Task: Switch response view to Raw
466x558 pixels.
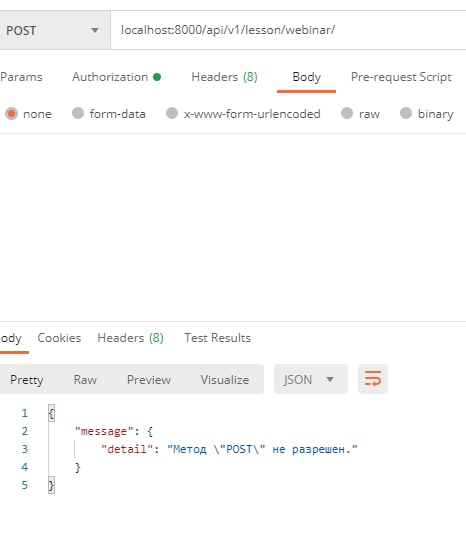Action: (85, 379)
